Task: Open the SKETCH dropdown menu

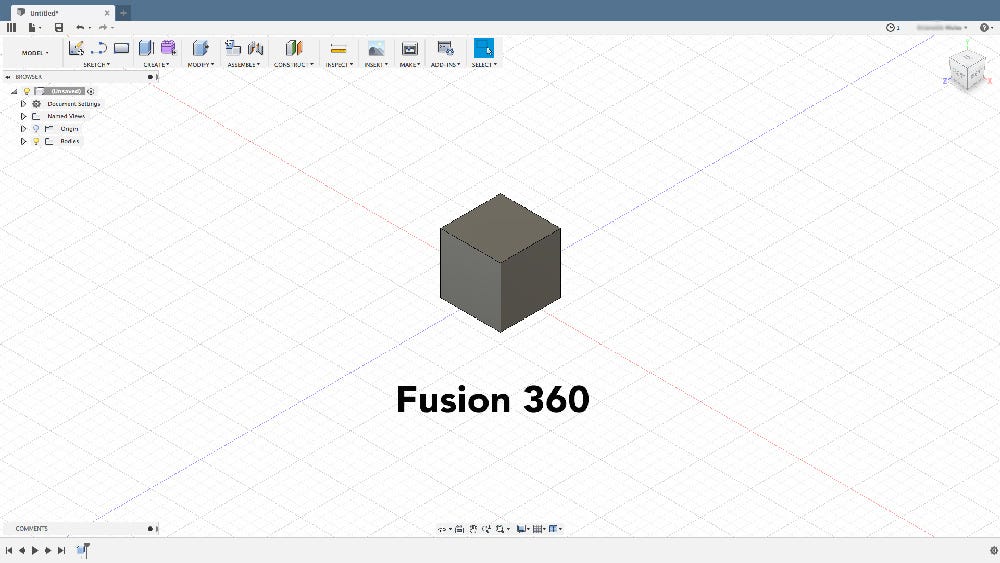Action: [96, 64]
